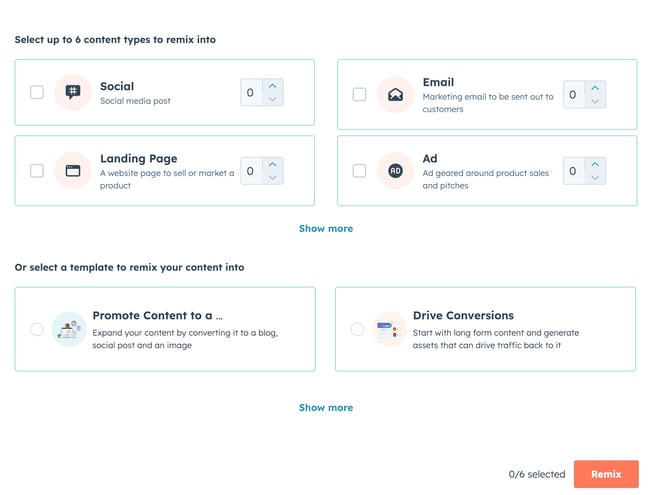650x495 pixels.
Task: Decrease the Email count with the down arrow
Action: point(595,101)
